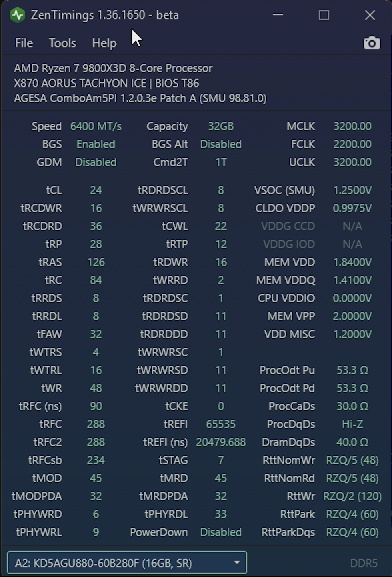Open the File menu
Viewport: 392px width, 577px height.
[24, 43]
